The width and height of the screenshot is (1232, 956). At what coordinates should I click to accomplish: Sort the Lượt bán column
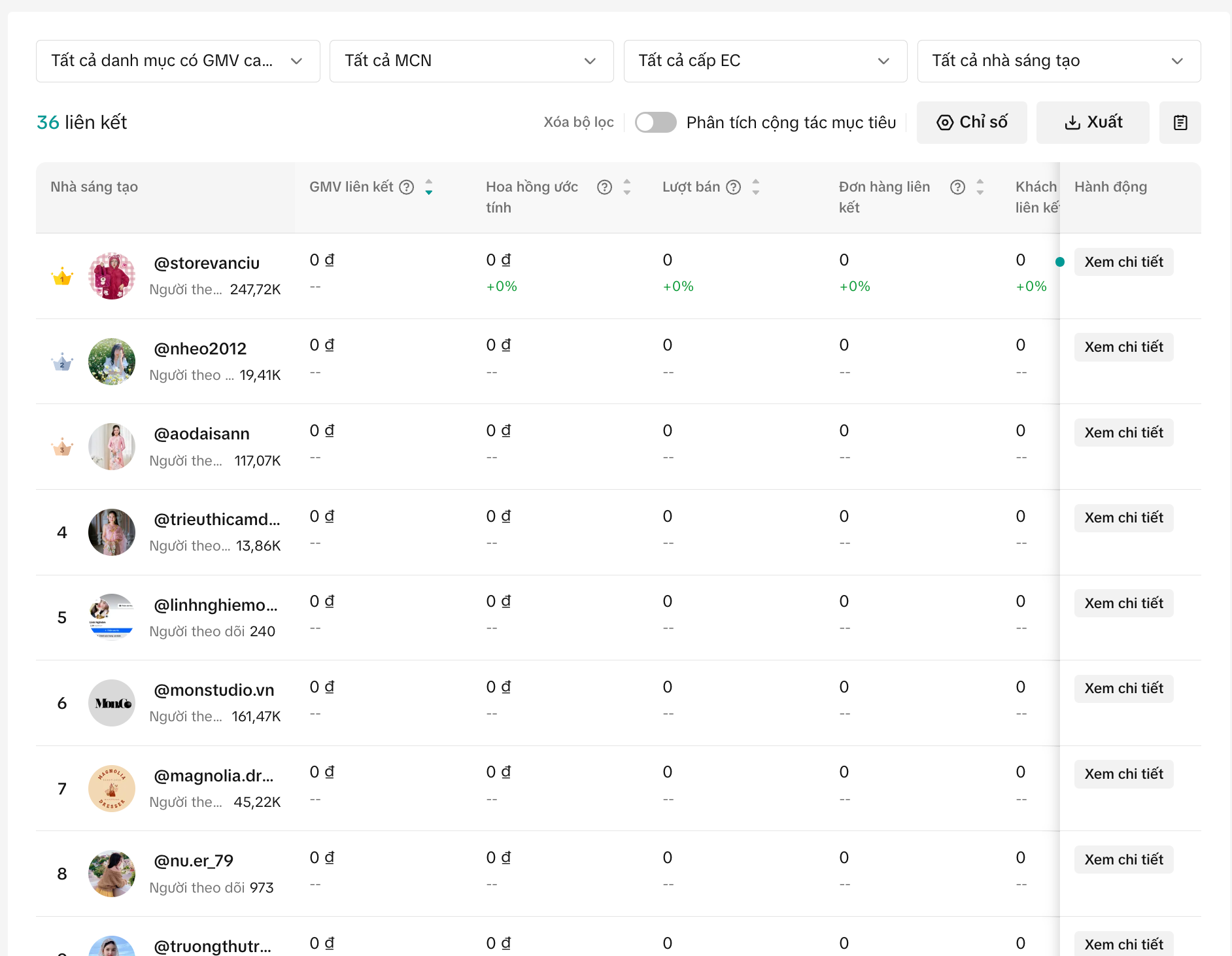(756, 188)
